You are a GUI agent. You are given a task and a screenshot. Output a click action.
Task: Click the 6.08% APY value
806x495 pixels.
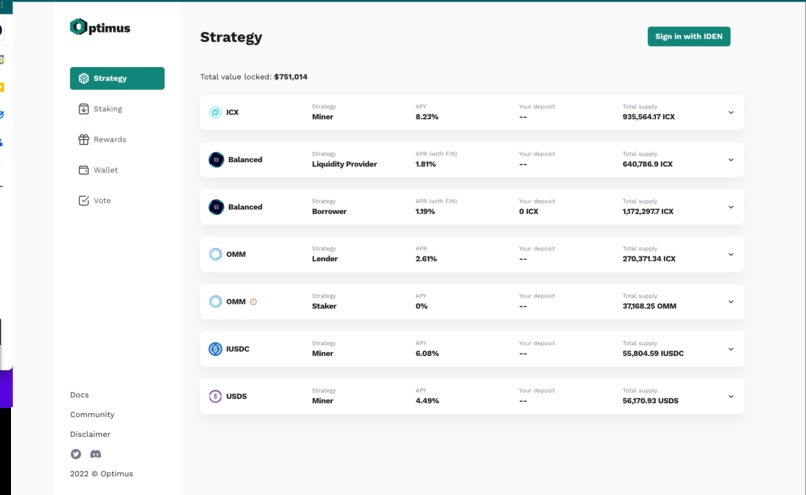point(427,353)
